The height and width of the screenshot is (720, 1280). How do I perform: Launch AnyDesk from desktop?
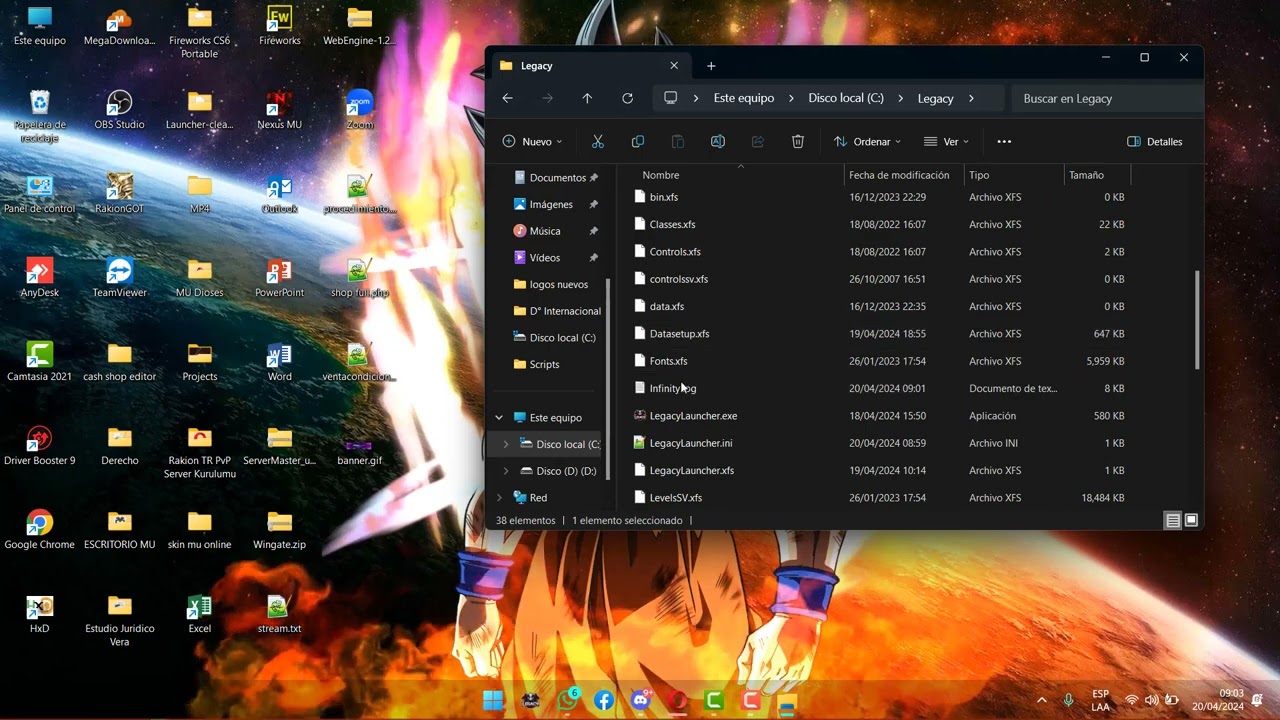coord(40,277)
